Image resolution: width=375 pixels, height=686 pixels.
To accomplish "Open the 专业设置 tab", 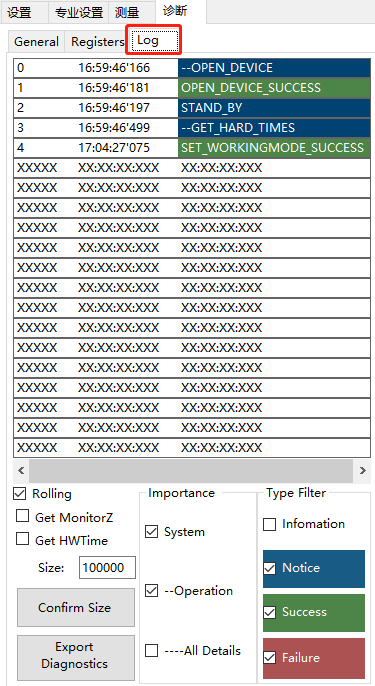I will pyautogui.click(x=79, y=12).
